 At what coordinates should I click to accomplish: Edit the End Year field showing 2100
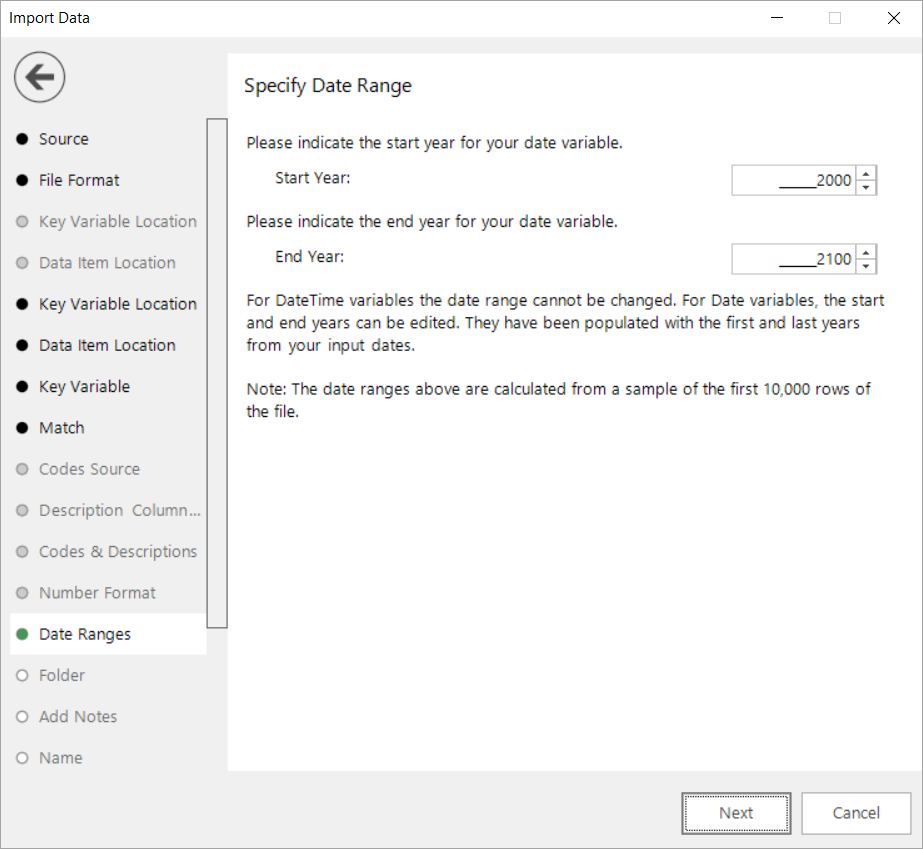(794, 259)
